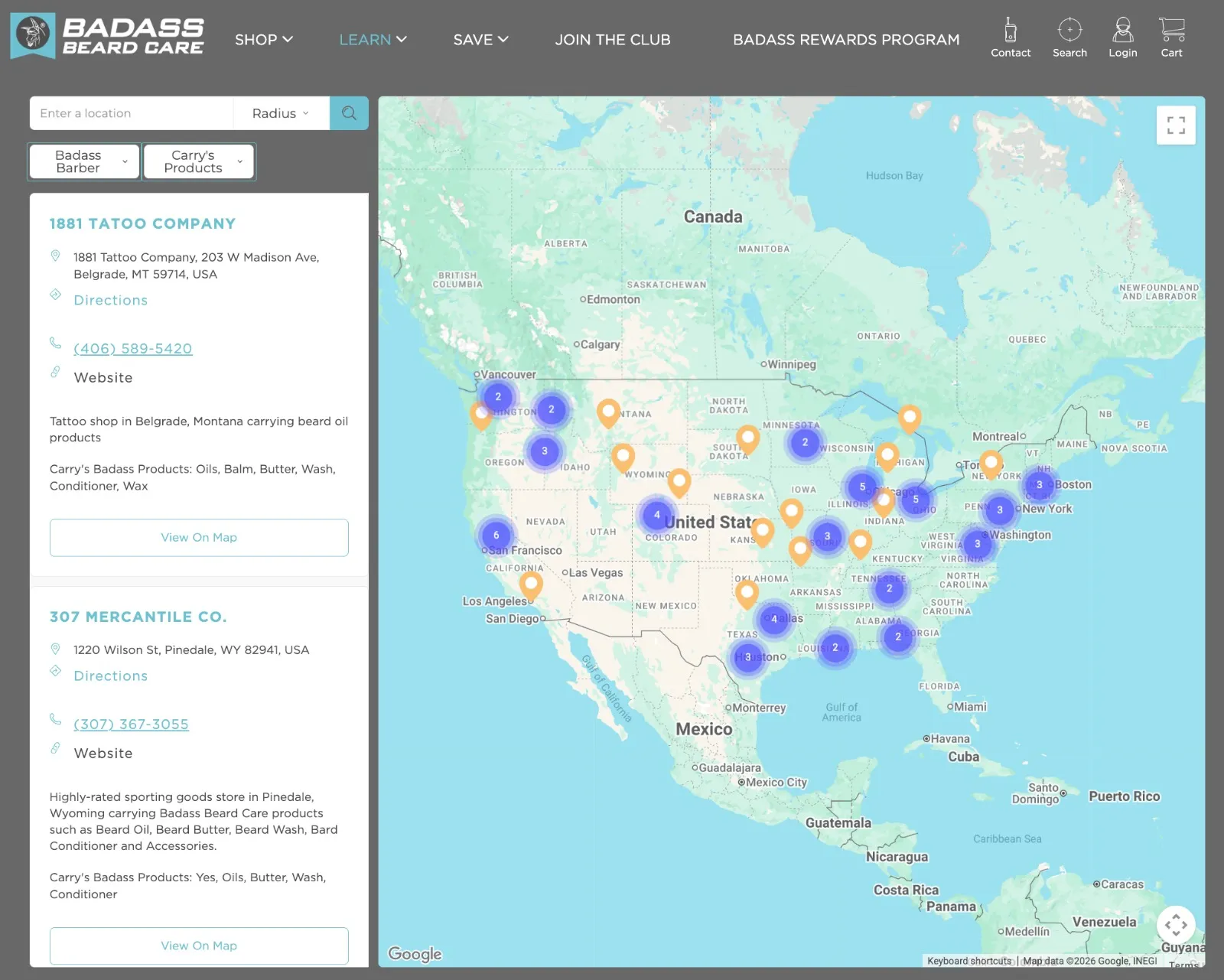This screenshot has height=980, width=1224.
Task: Submit location search with magnifier button
Action: [x=349, y=113]
